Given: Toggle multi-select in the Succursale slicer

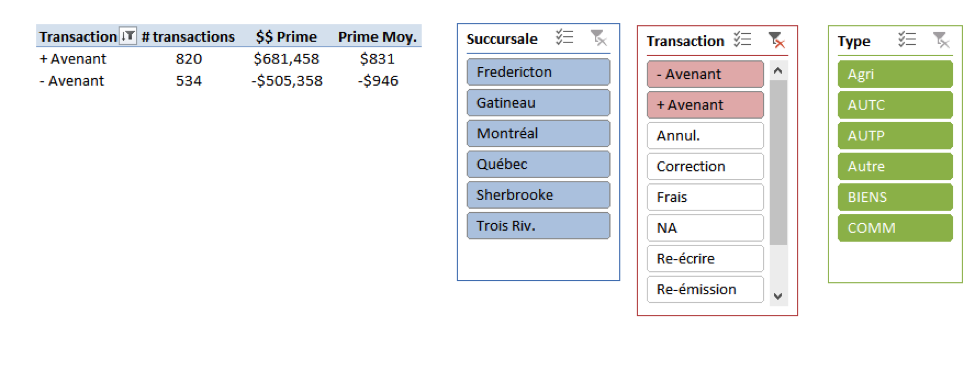Looking at the screenshot, I should (564, 38).
